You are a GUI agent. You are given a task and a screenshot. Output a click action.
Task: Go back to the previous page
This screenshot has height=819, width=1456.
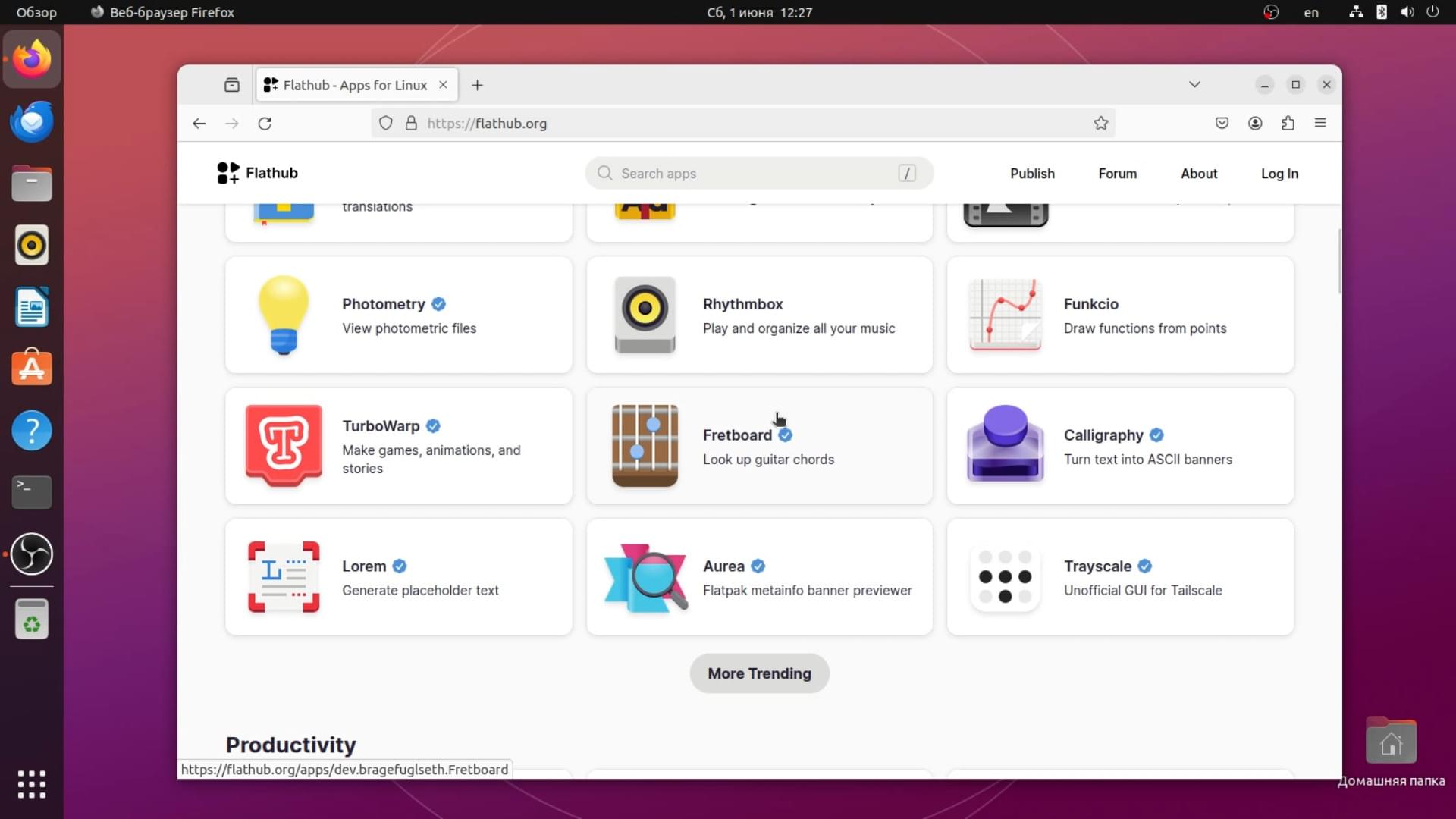click(x=199, y=124)
